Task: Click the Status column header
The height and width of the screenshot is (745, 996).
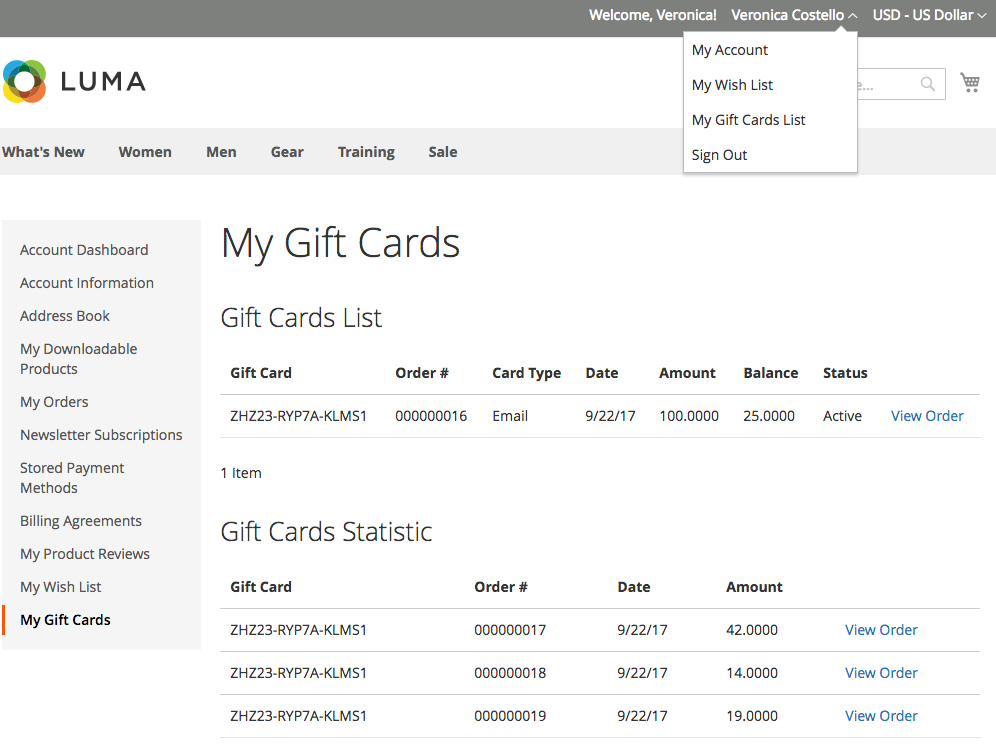Action: coord(845,373)
